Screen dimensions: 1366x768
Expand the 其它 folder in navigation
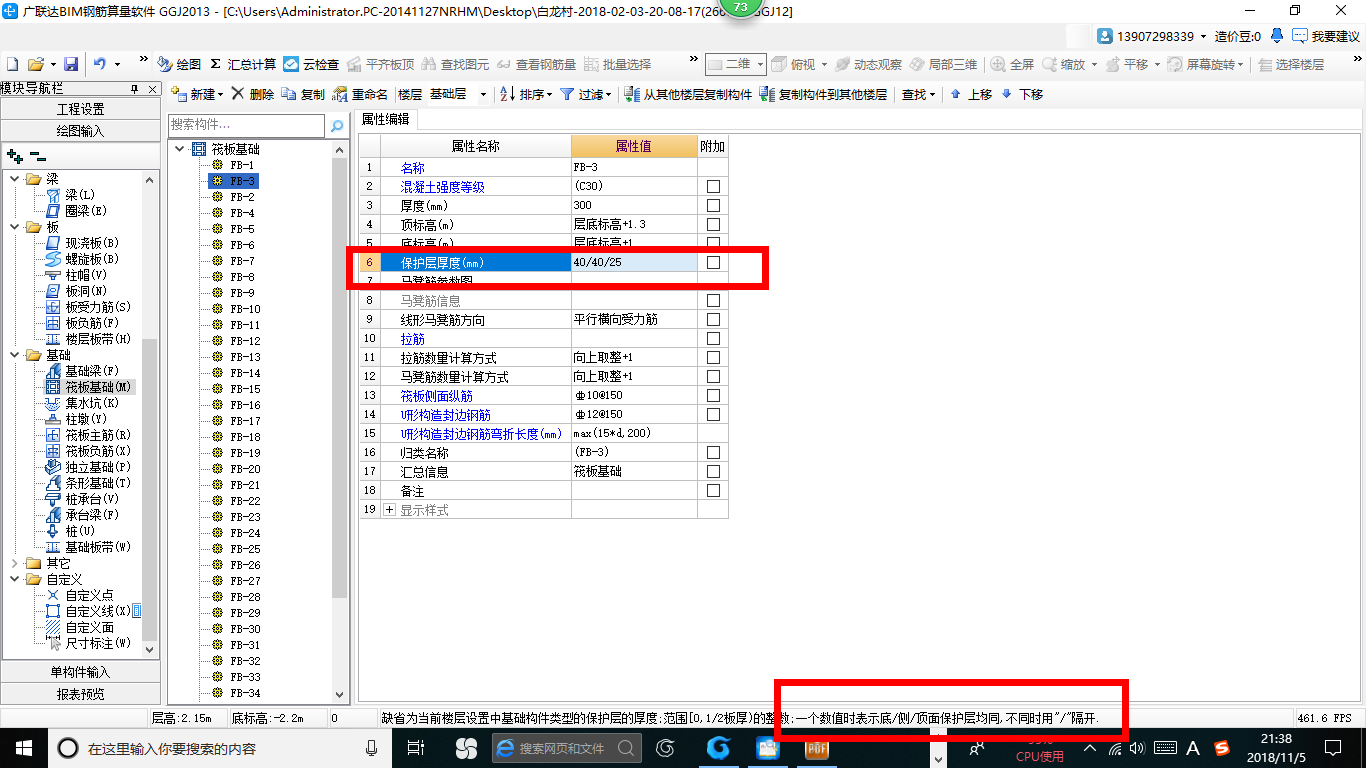click(x=15, y=563)
